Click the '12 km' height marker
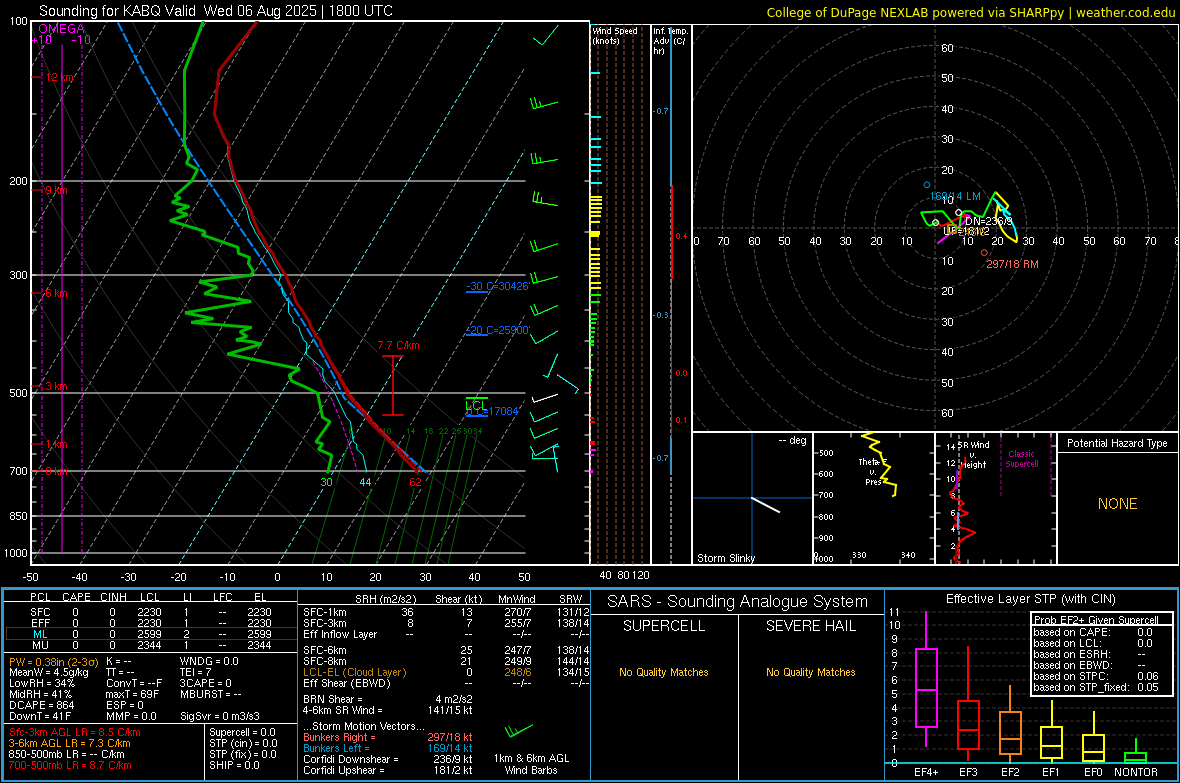Image resolution: width=1180 pixels, height=783 pixels. coord(59,77)
